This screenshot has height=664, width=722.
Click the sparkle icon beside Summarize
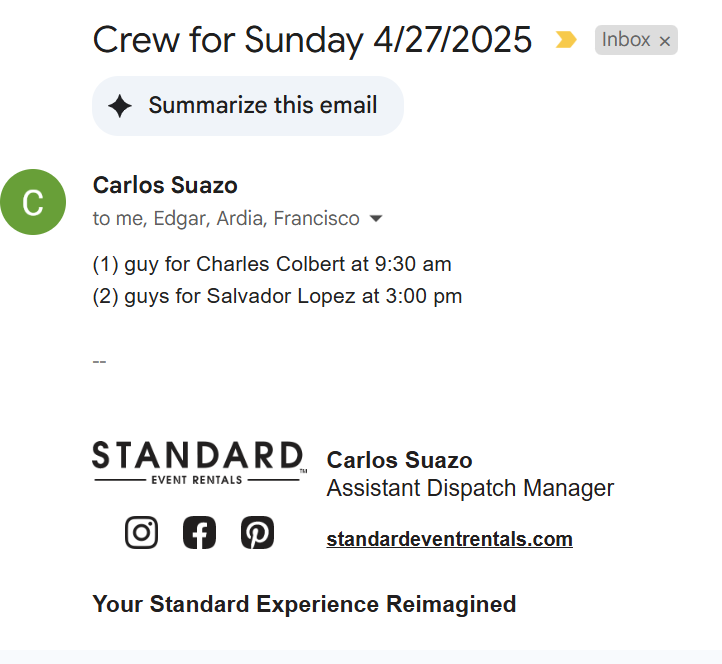point(120,106)
